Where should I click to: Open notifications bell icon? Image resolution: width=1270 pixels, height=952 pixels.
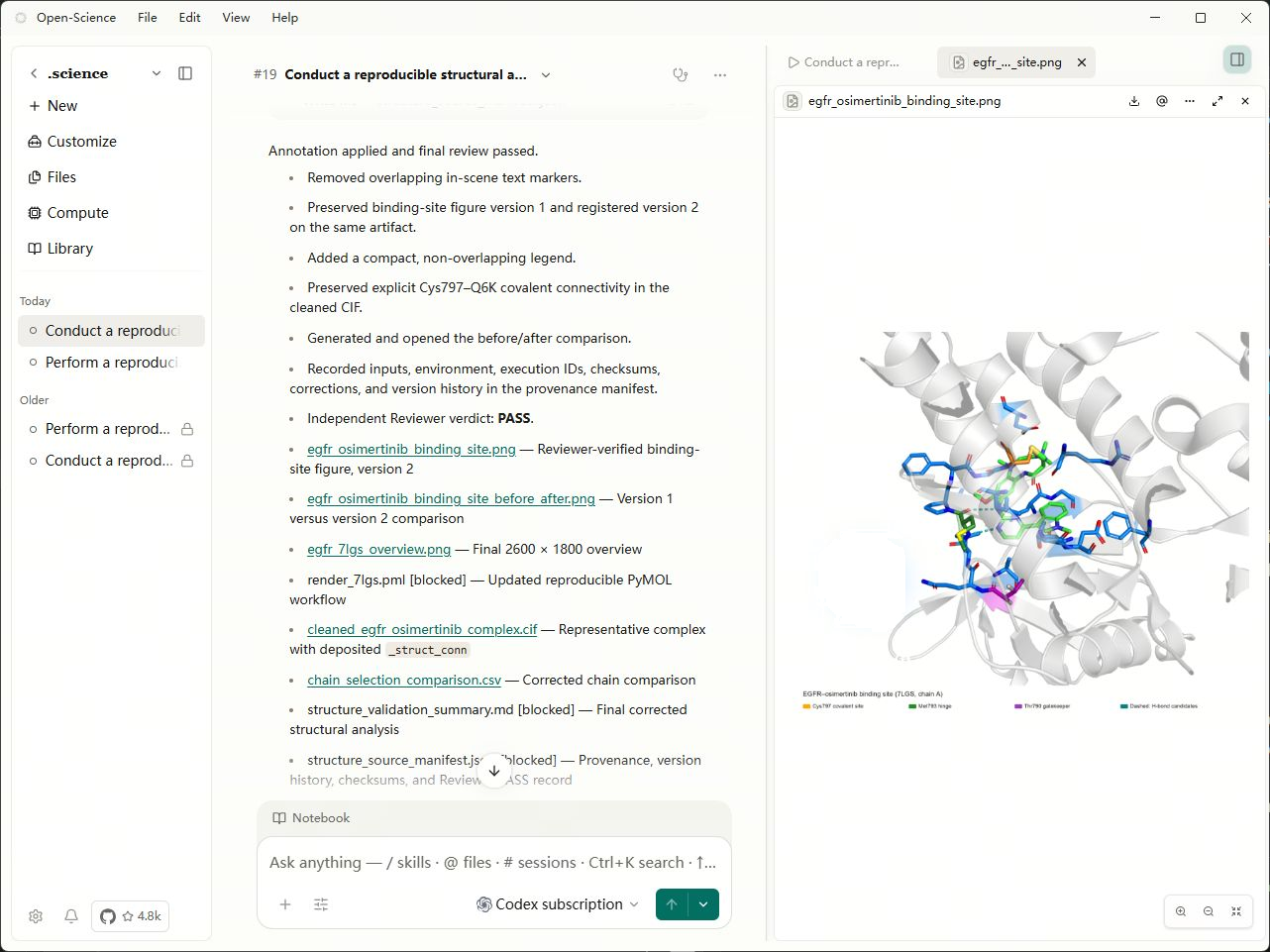71,916
